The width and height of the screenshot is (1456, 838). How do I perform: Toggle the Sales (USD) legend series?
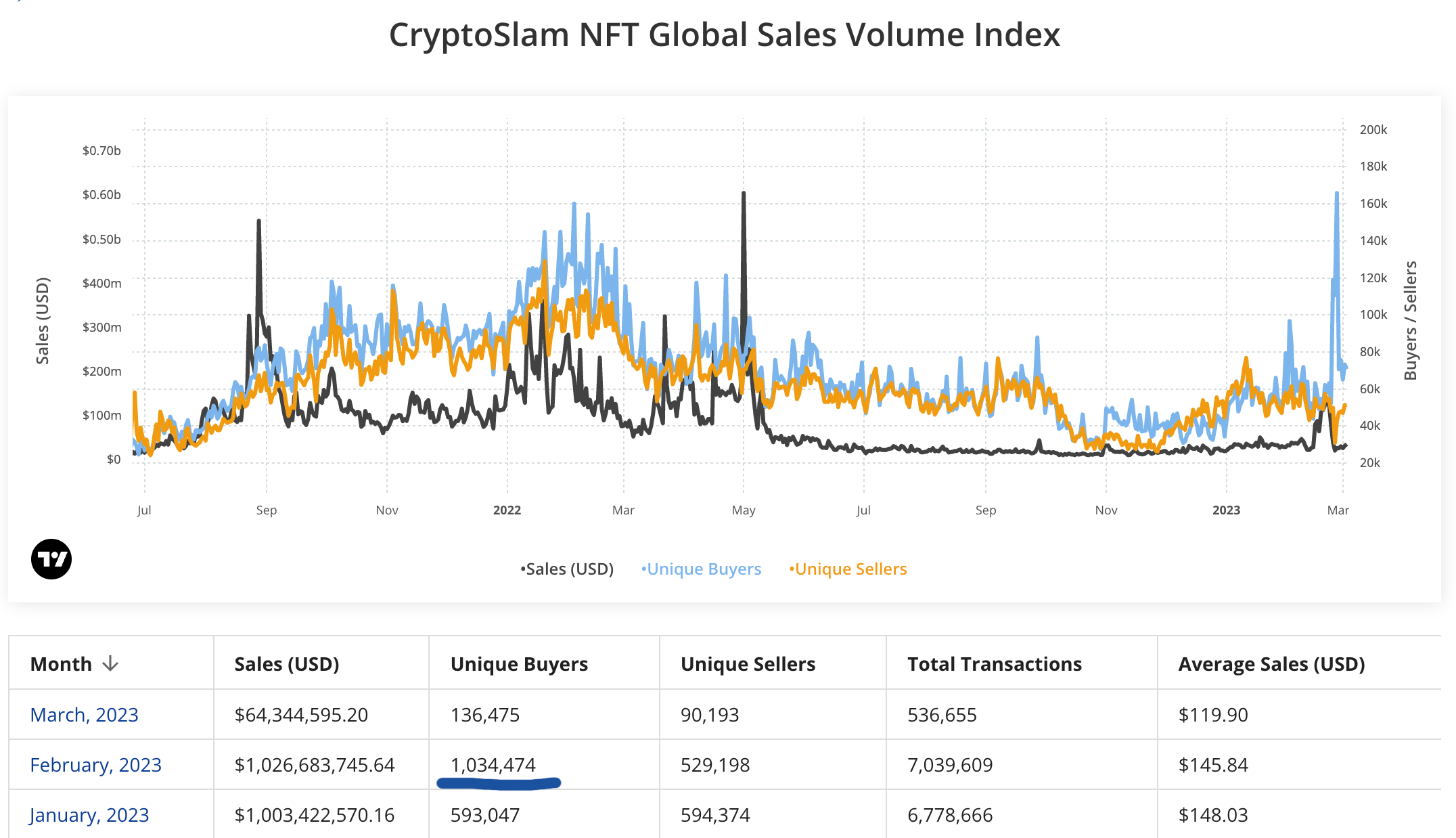[567, 569]
